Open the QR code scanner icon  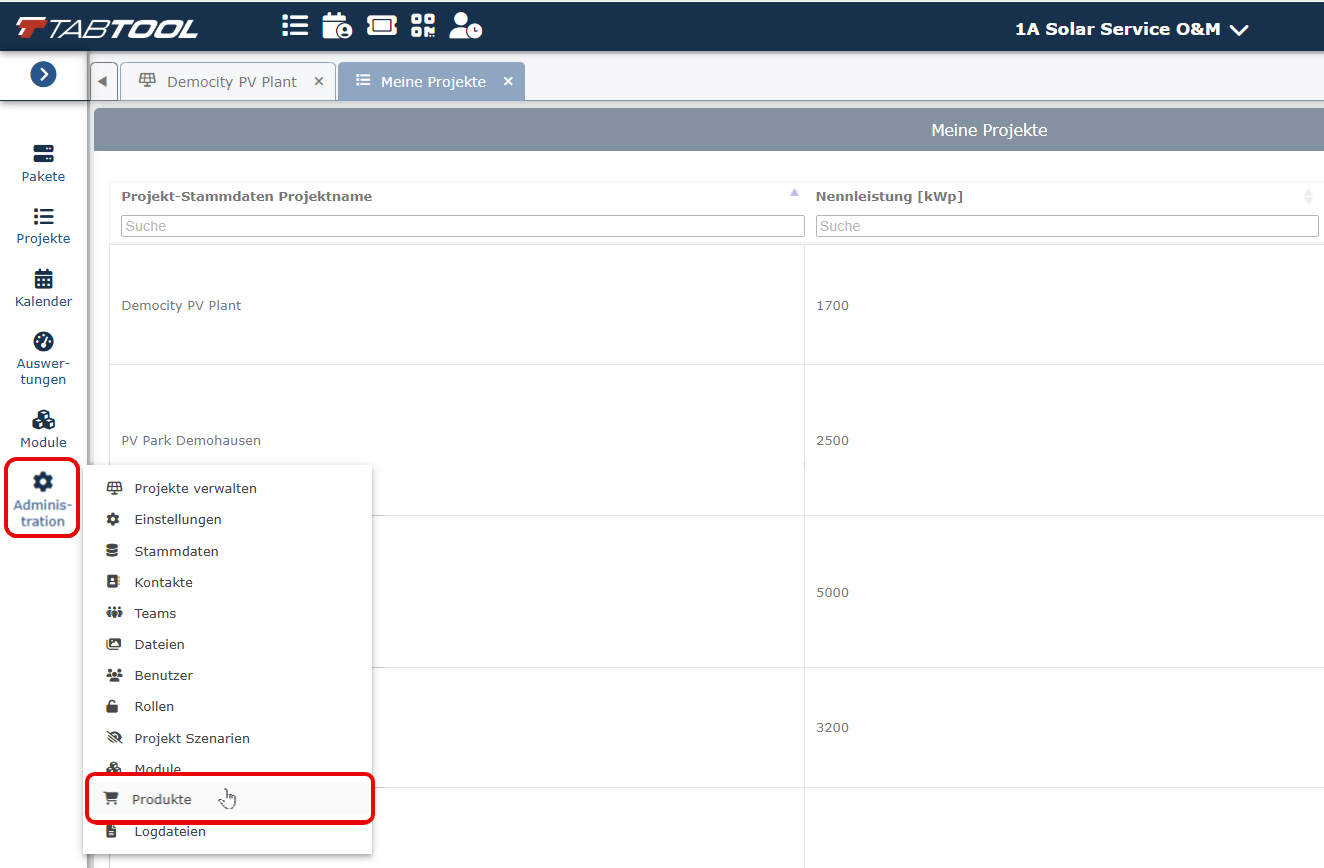[423, 26]
